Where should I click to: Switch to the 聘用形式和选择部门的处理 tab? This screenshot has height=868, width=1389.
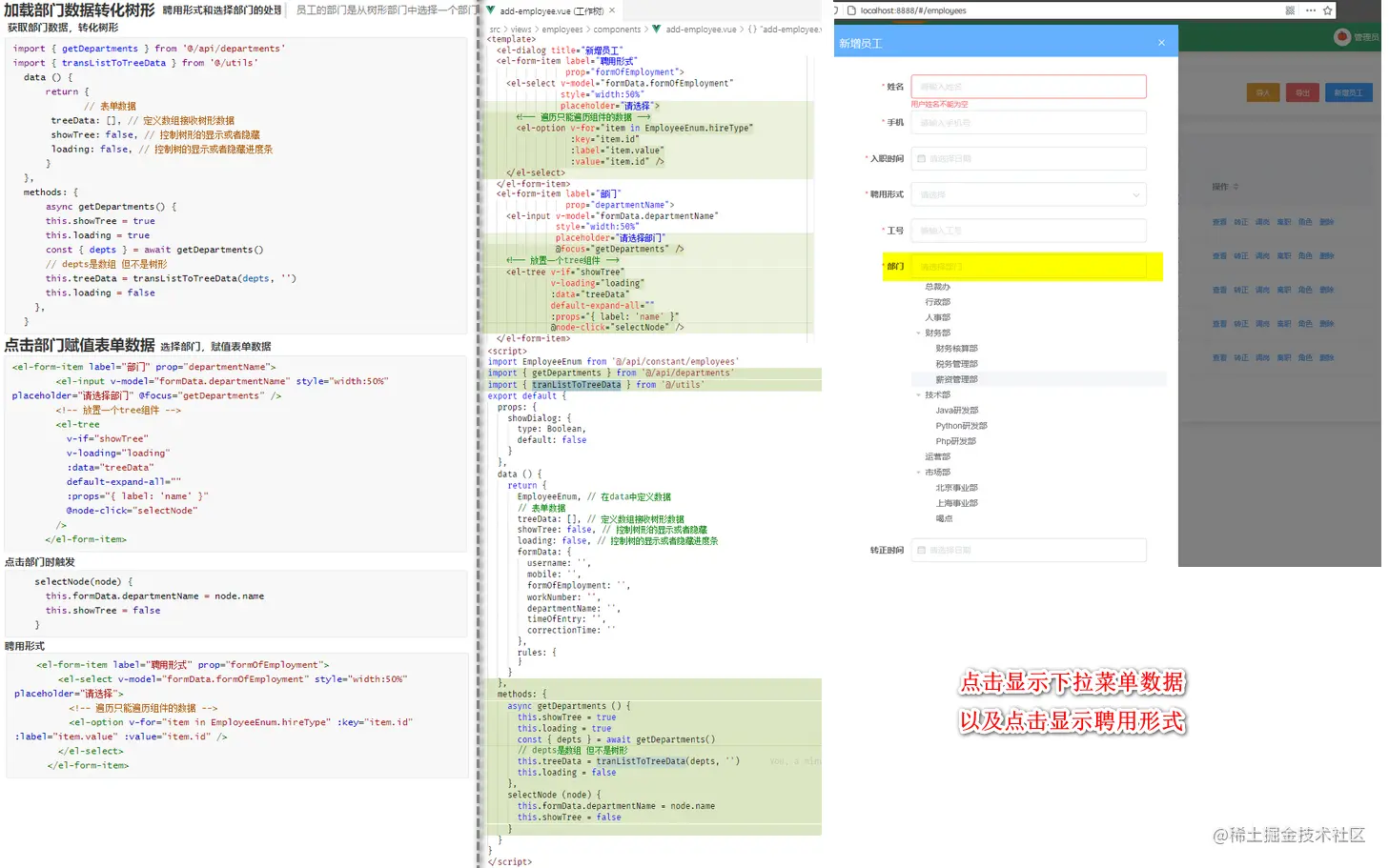[222, 10]
